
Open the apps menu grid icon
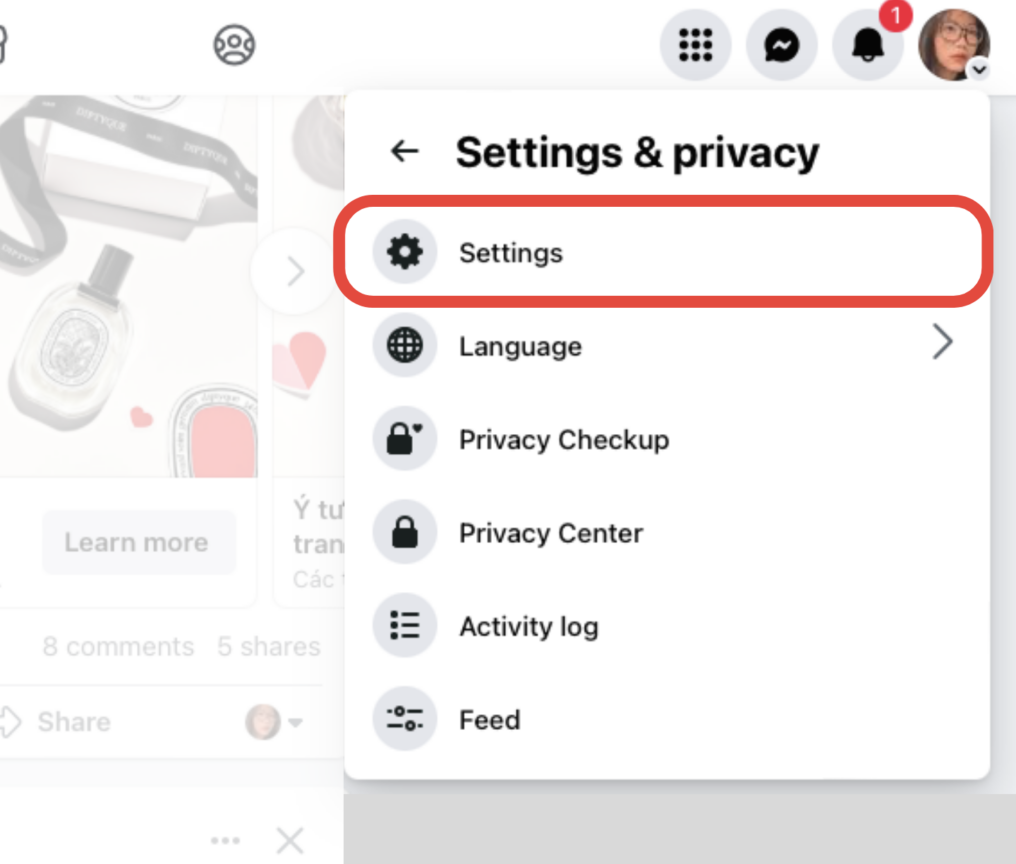click(696, 45)
